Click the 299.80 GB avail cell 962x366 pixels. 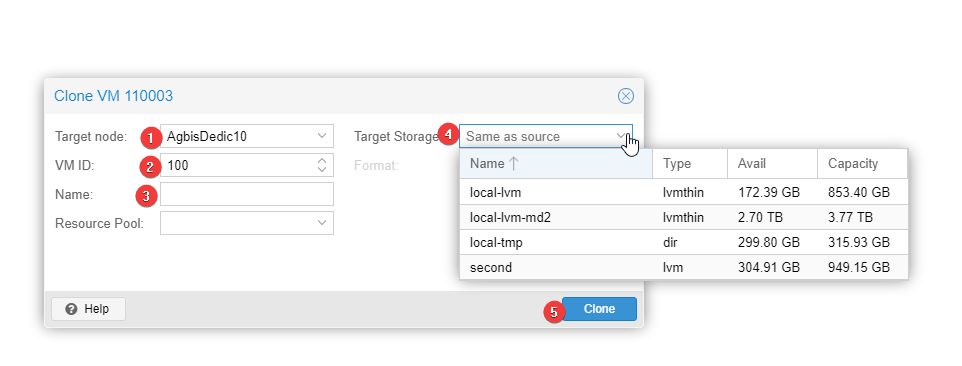(x=772, y=242)
